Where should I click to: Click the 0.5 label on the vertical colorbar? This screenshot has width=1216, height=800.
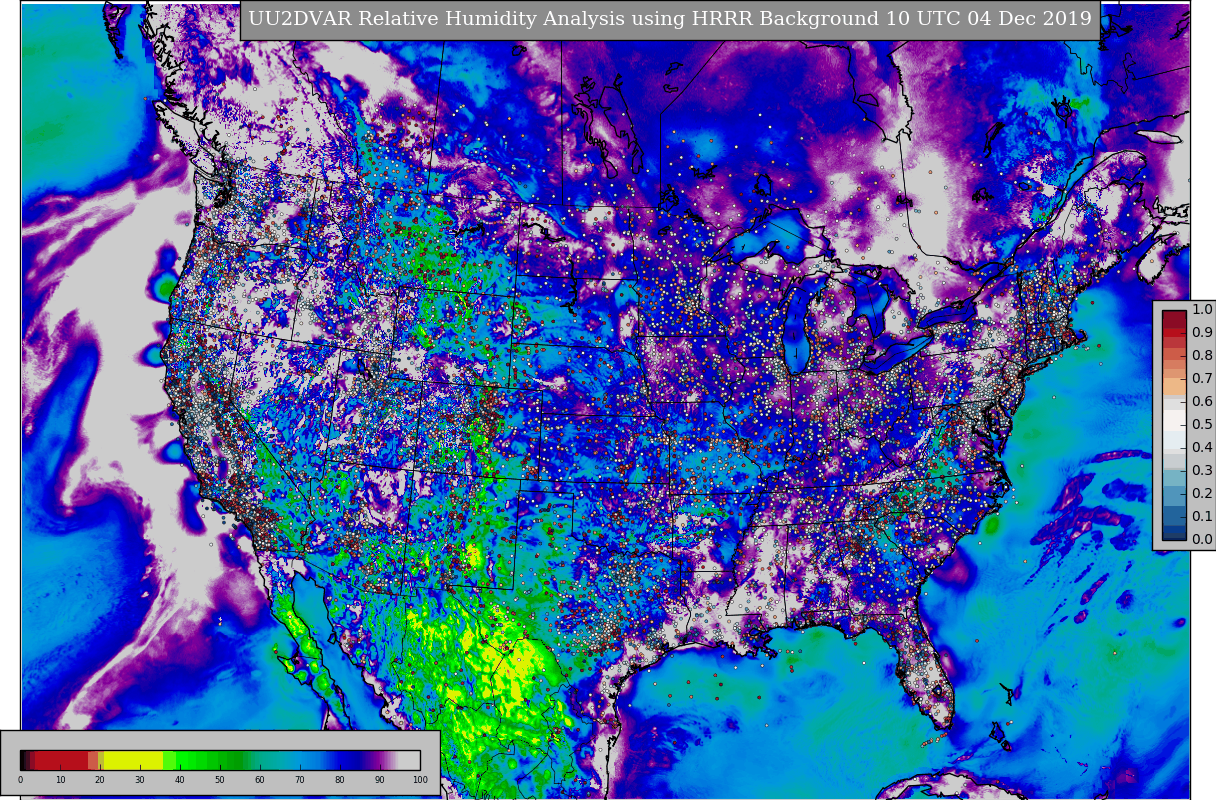[1202, 425]
